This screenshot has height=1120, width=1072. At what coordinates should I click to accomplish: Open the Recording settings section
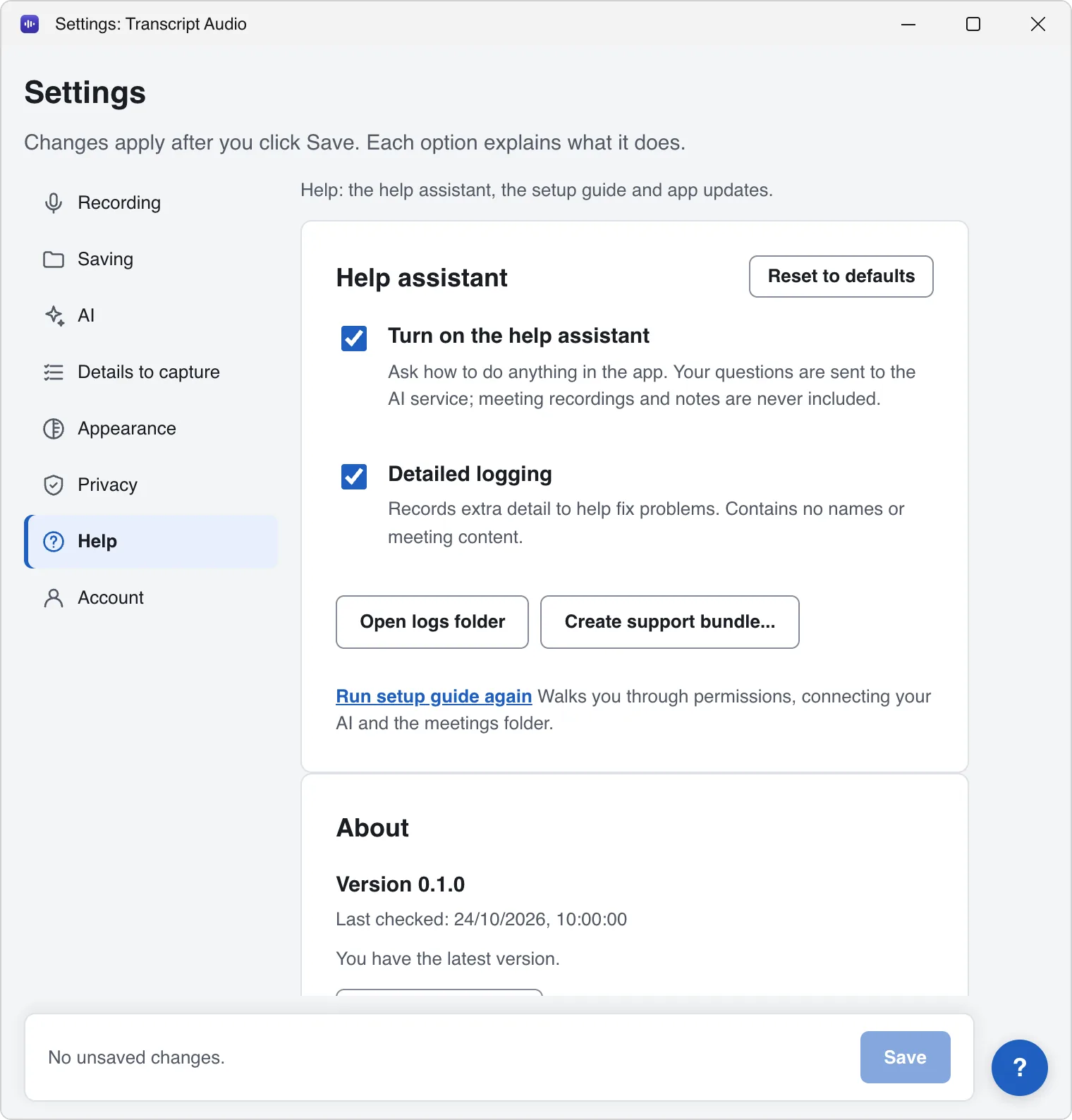[x=152, y=203]
